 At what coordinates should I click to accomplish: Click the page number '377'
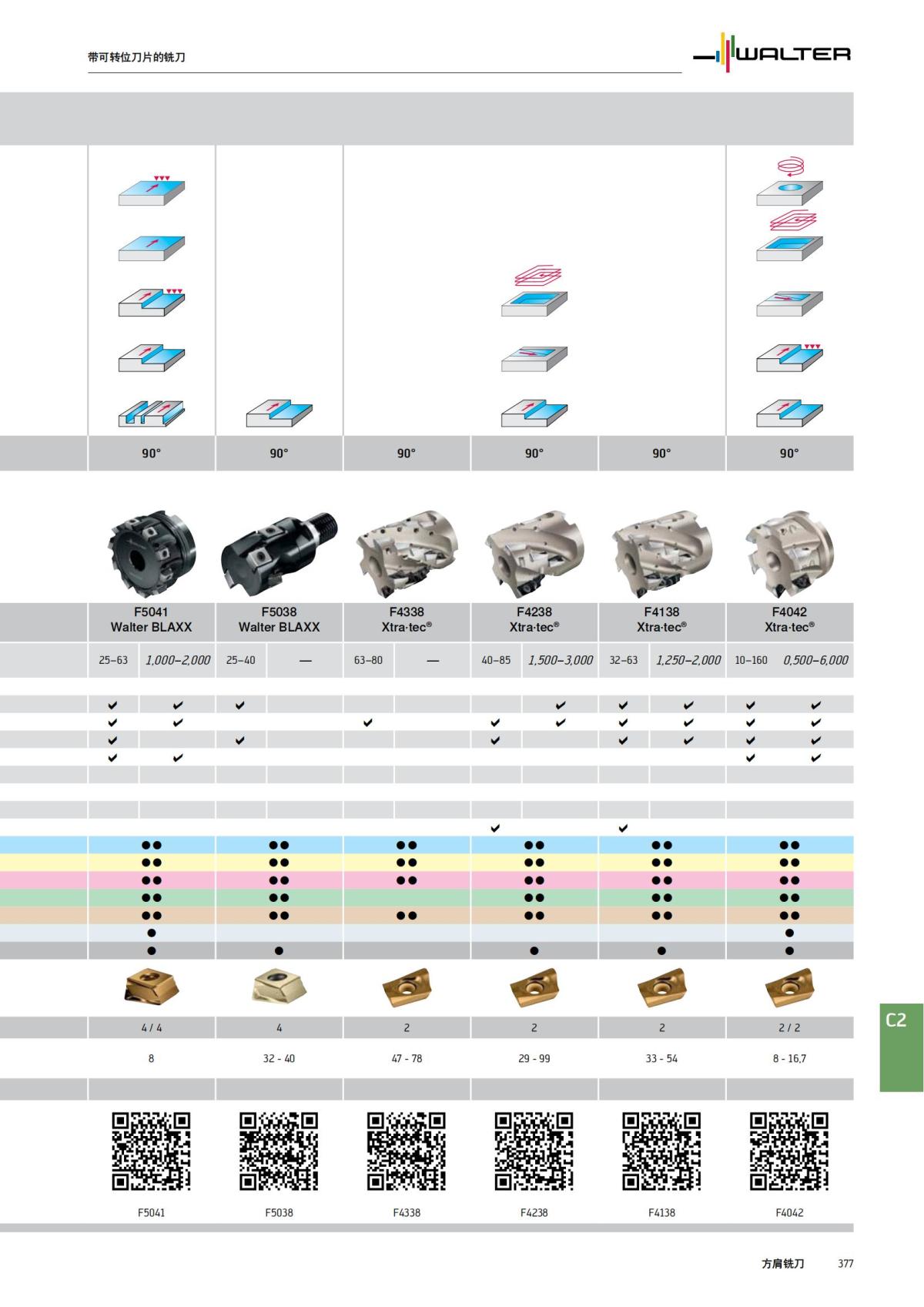(x=845, y=1263)
